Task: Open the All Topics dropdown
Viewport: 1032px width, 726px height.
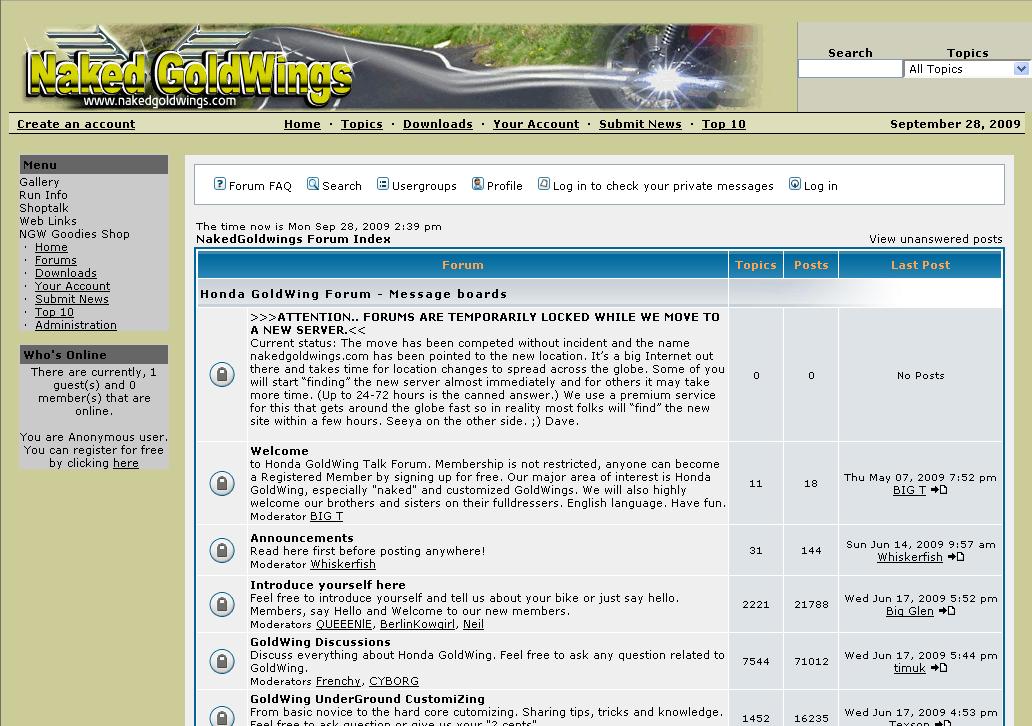Action: point(968,69)
